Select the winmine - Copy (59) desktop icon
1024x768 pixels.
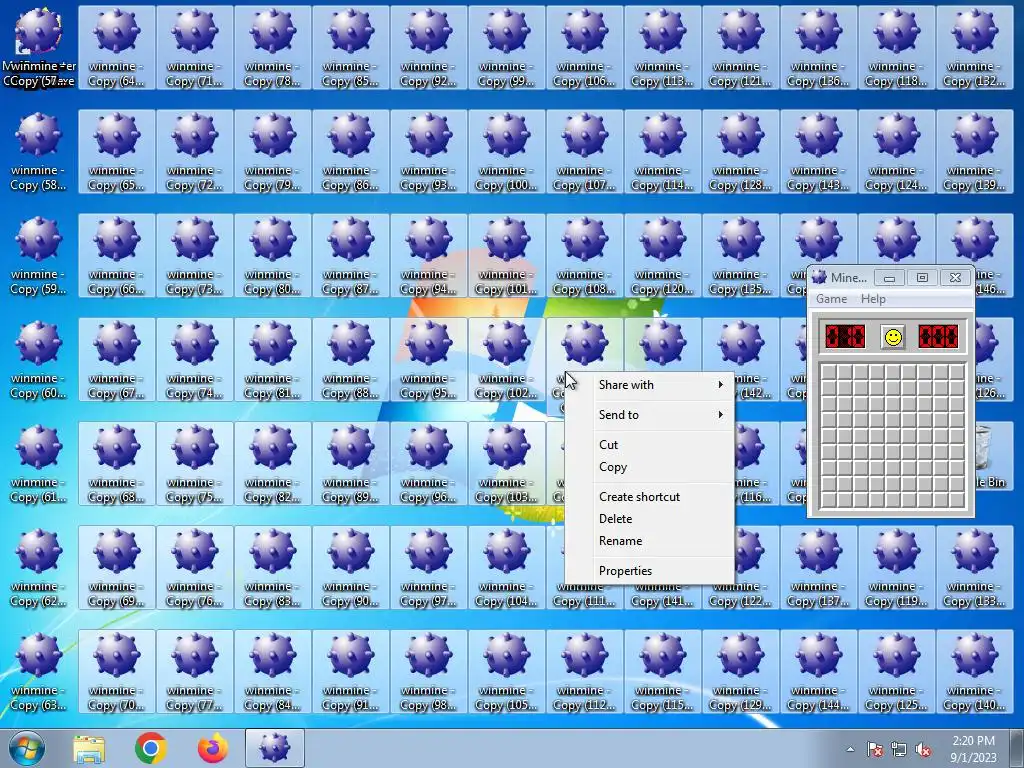tap(39, 255)
